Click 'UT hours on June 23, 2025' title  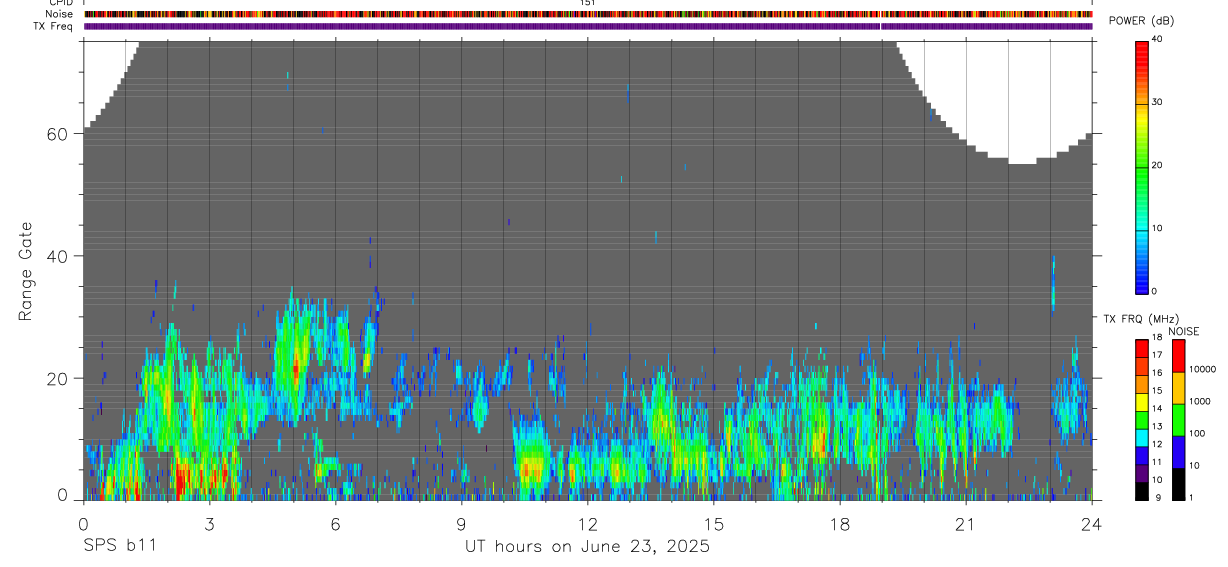587,546
